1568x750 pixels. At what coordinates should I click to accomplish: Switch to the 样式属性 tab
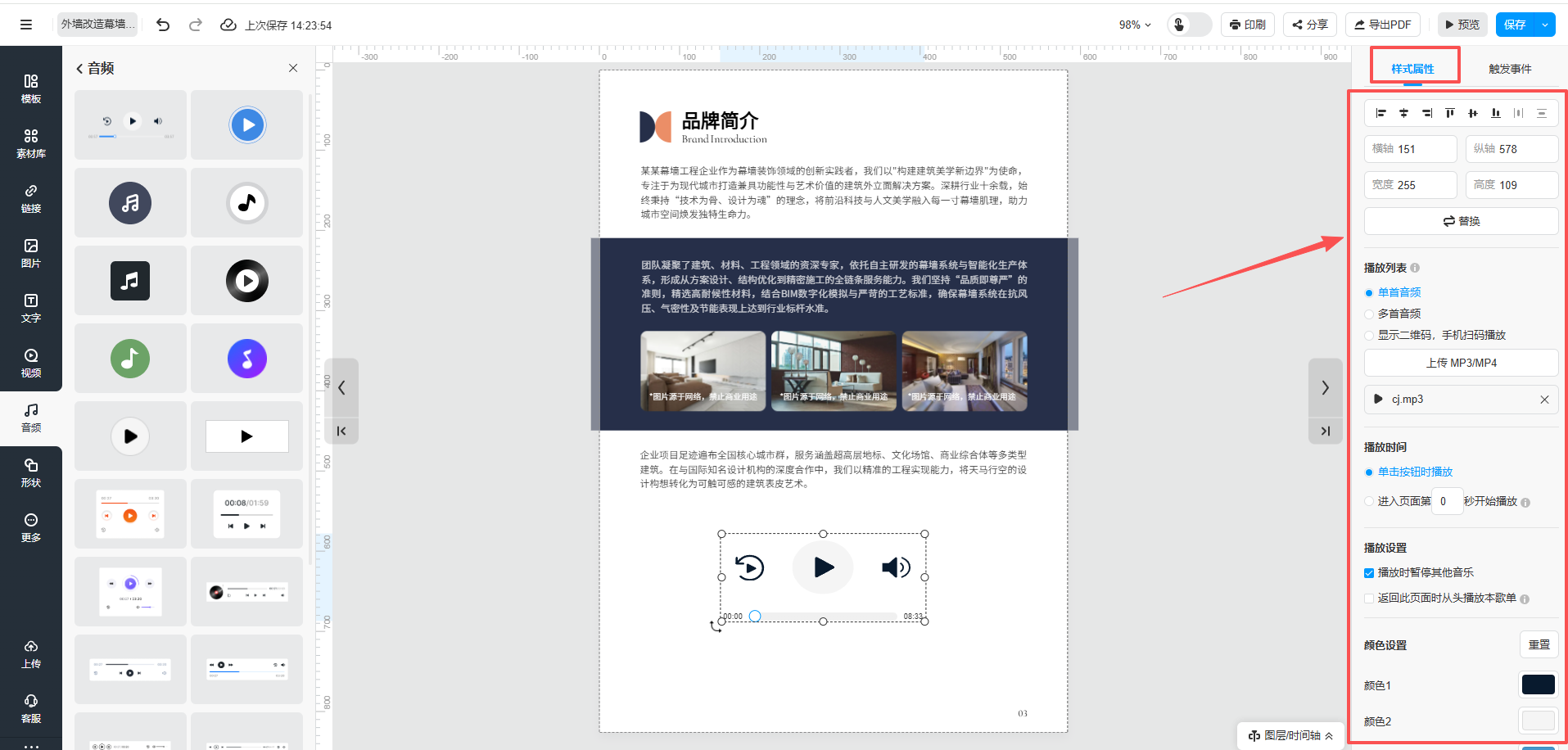coord(1412,69)
